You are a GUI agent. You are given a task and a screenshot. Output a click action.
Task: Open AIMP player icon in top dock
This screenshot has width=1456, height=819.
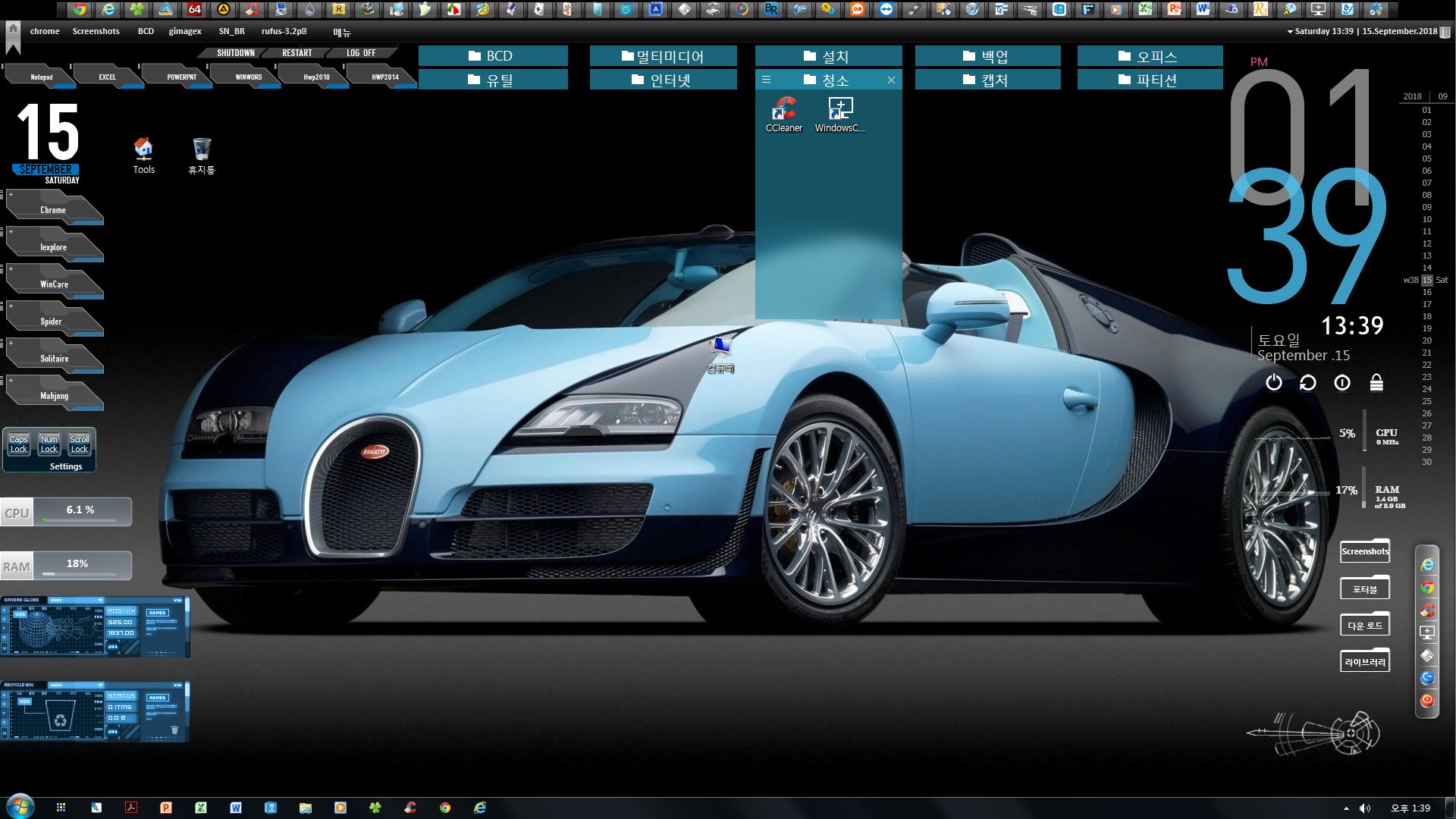pyautogui.click(x=223, y=10)
